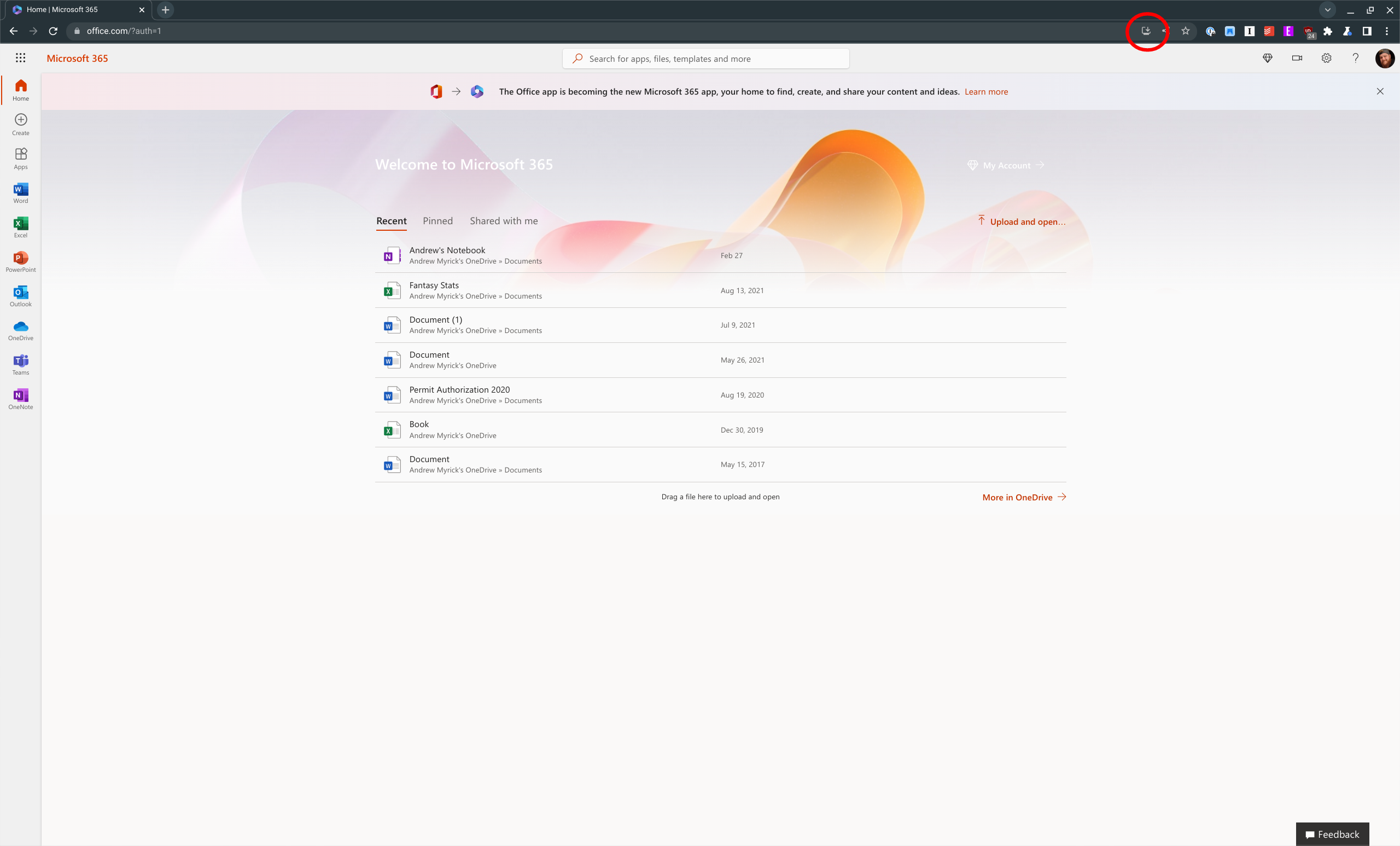Image resolution: width=1400 pixels, height=846 pixels.
Task: Click site info lock icon in address bar
Action: coord(77,31)
